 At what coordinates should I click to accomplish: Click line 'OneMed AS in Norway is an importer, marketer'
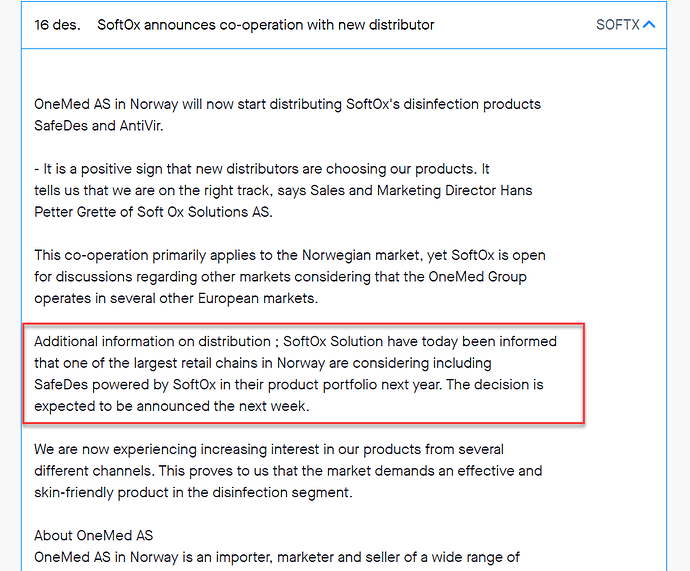(x=277, y=557)
